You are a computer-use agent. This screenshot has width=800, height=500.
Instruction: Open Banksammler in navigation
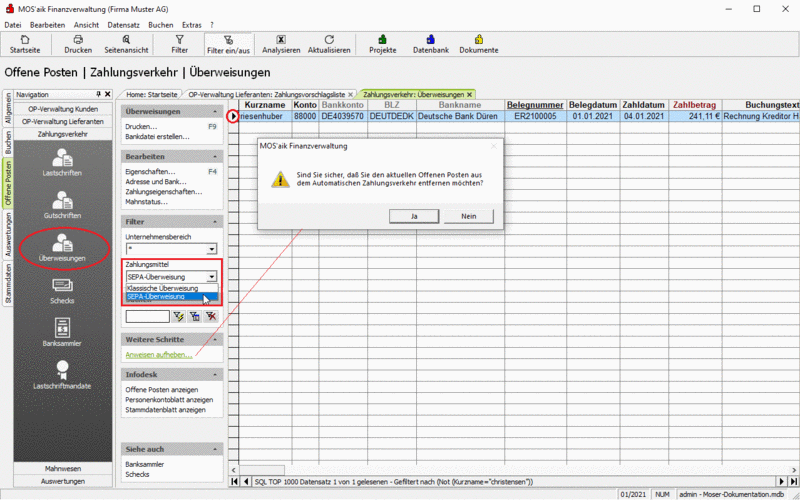click(62, 333)
